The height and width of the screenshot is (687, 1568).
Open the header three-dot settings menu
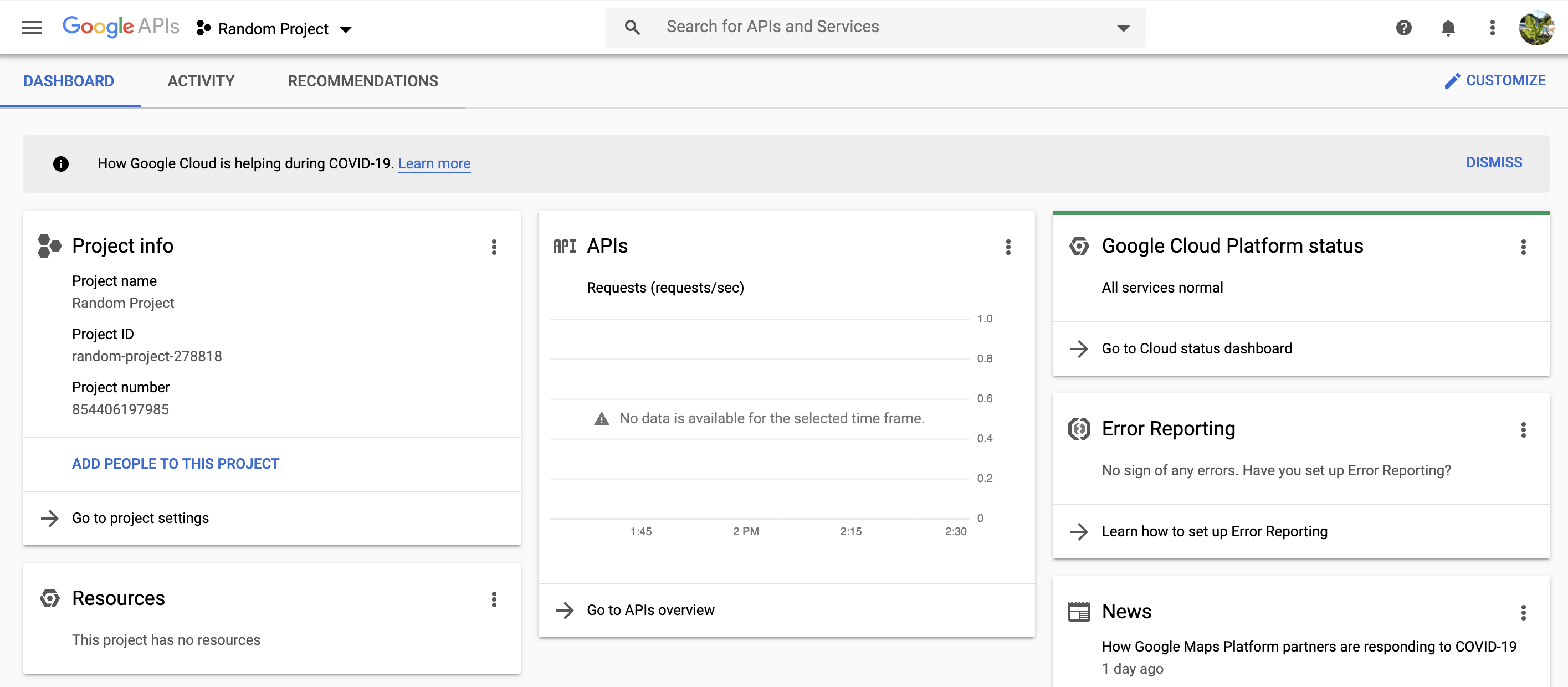[x=1492, y=27]
